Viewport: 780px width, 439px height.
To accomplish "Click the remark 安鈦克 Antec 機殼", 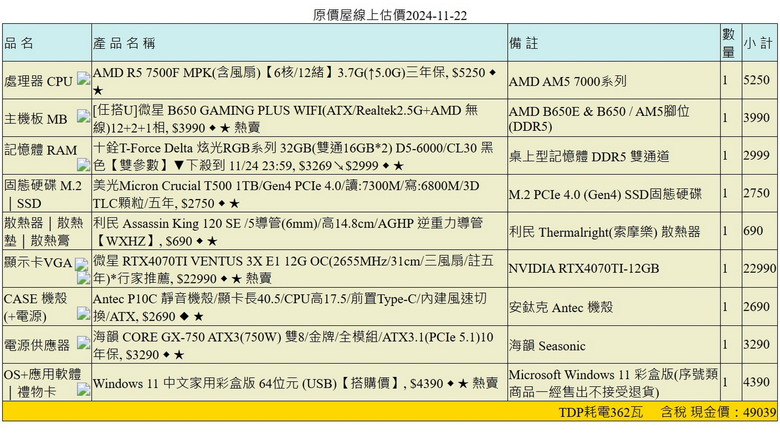I will 561,307.
